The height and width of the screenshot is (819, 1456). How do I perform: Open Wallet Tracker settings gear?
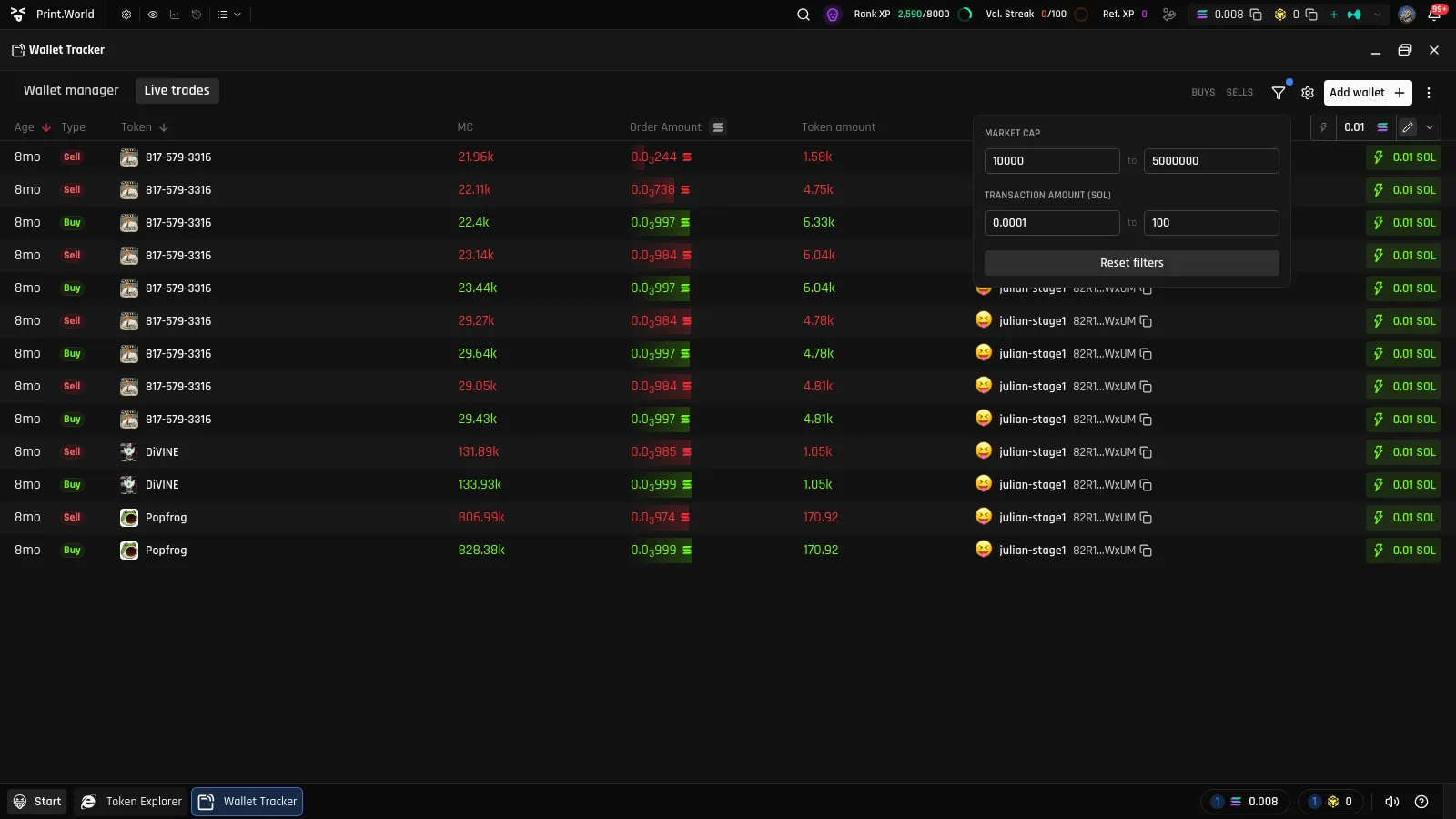[x=1308, y=93]
